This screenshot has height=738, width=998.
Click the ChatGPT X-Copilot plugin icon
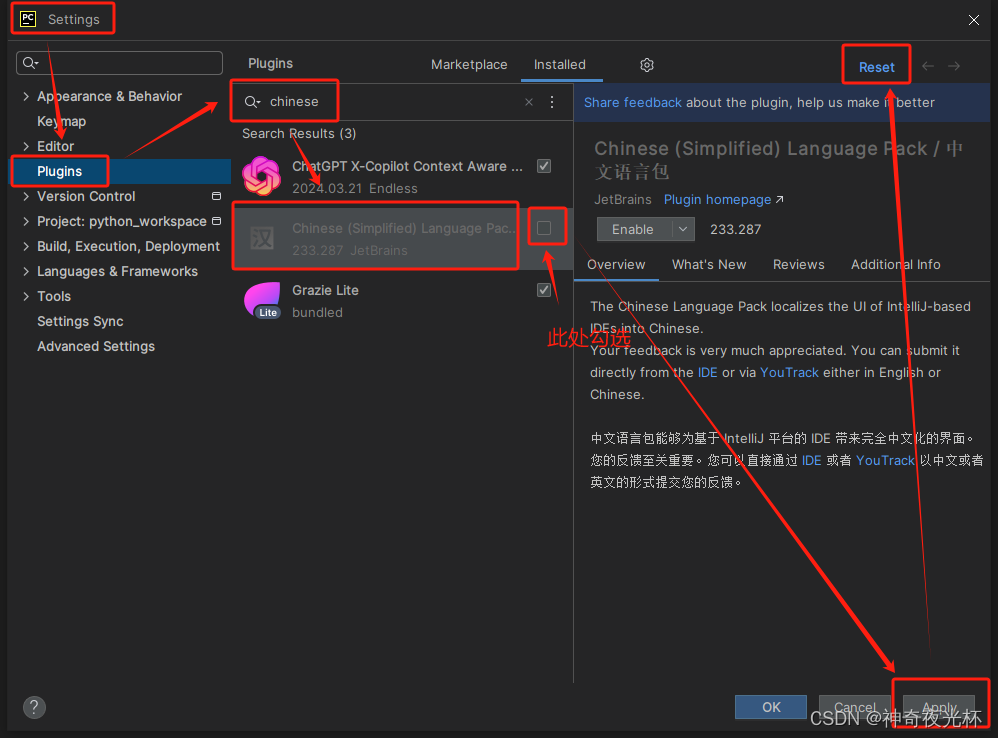tap(262, 176)
